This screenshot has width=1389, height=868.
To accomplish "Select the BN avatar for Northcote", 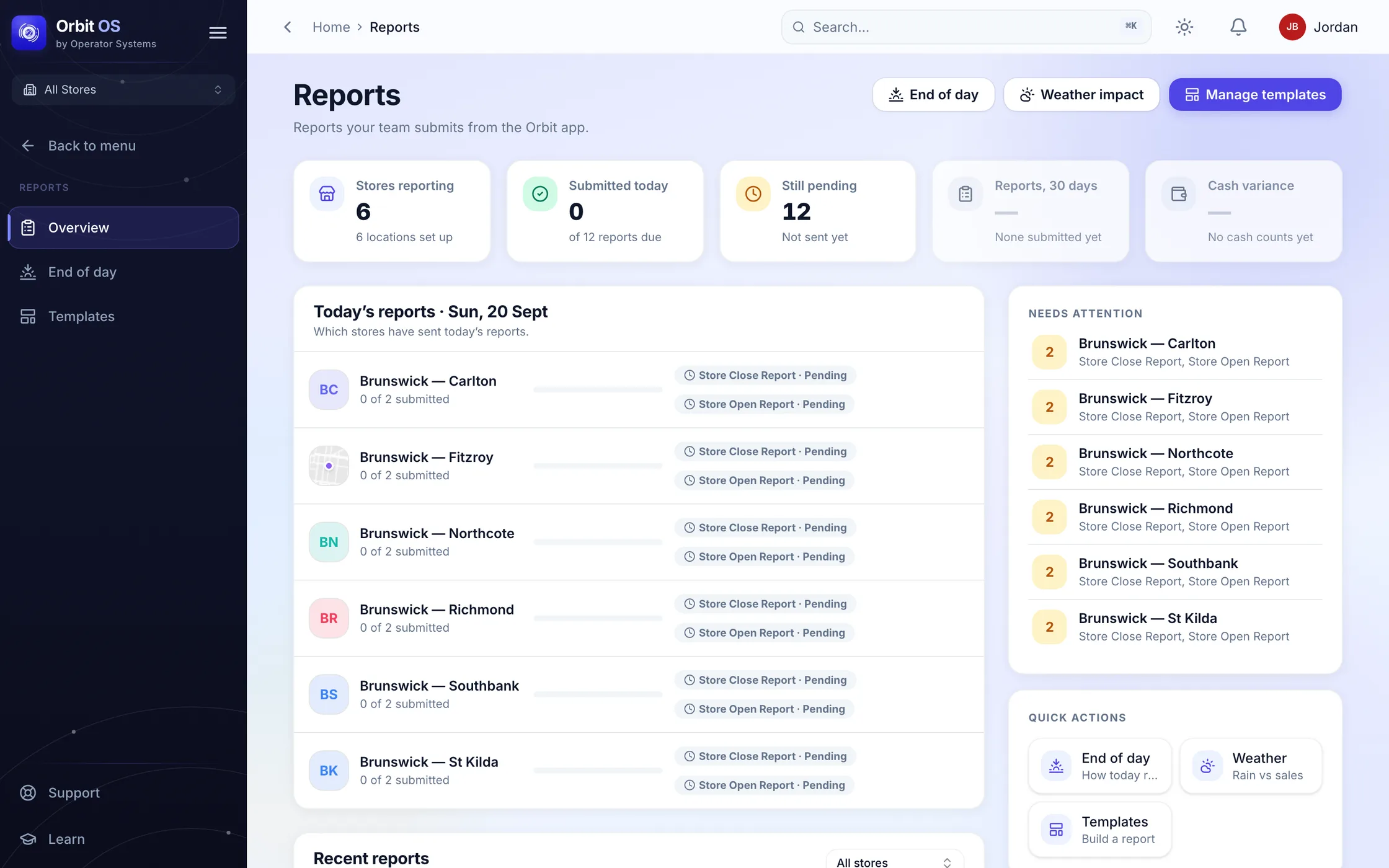I will tap(329, 542).
